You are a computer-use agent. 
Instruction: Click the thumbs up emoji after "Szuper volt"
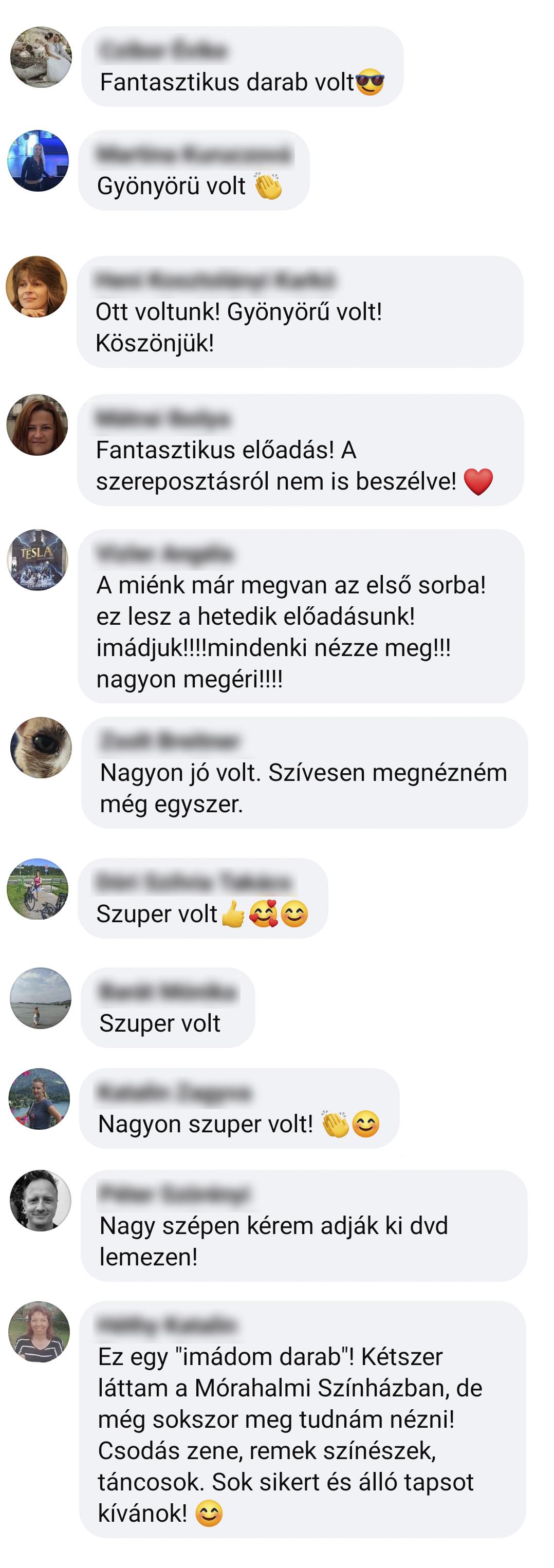233,914
